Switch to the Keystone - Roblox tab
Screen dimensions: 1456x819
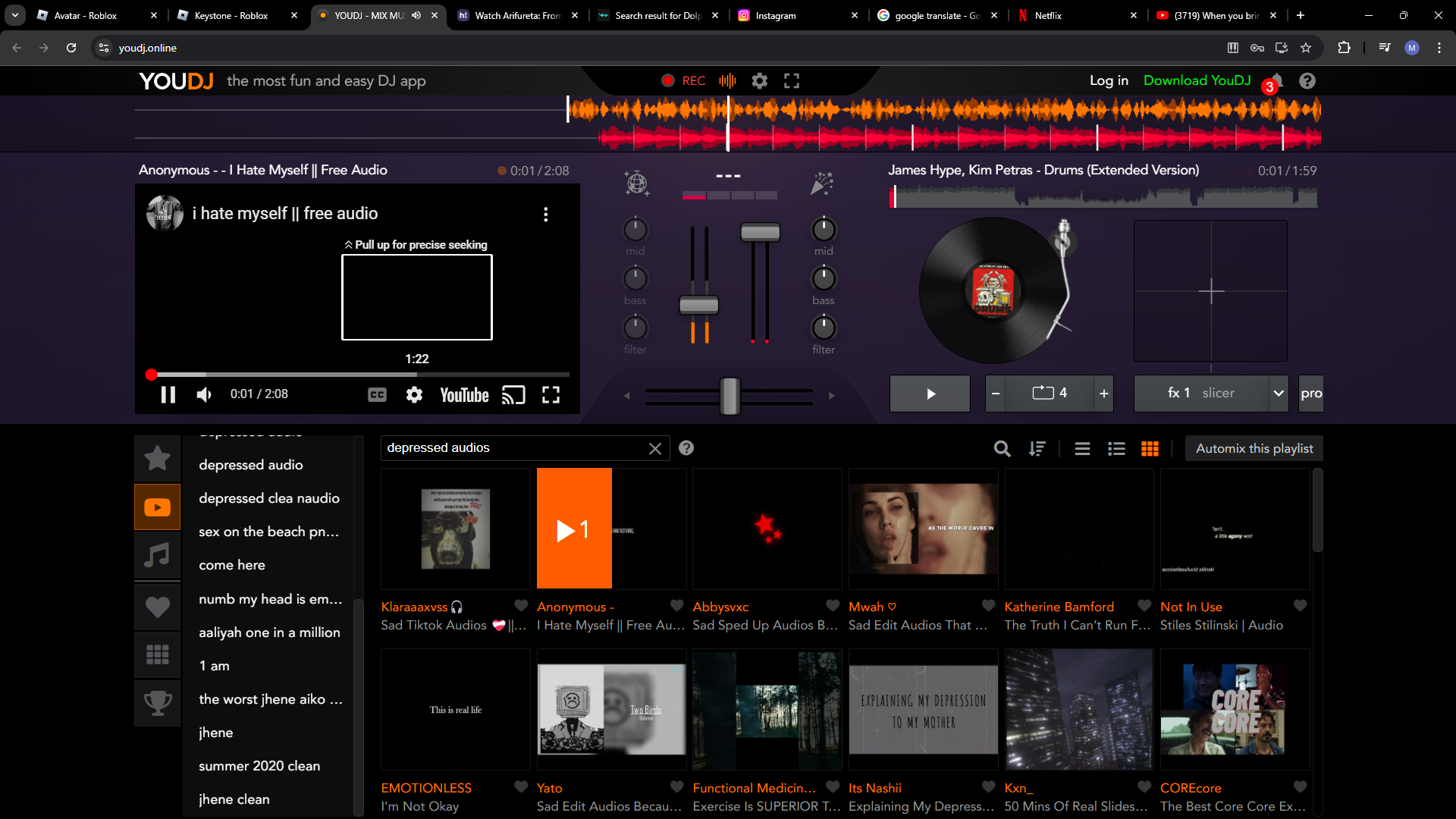[237, 15]
